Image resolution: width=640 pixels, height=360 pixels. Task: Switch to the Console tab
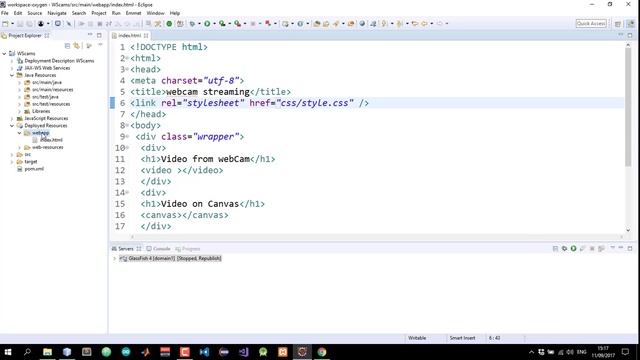click(x=158, y=249)
